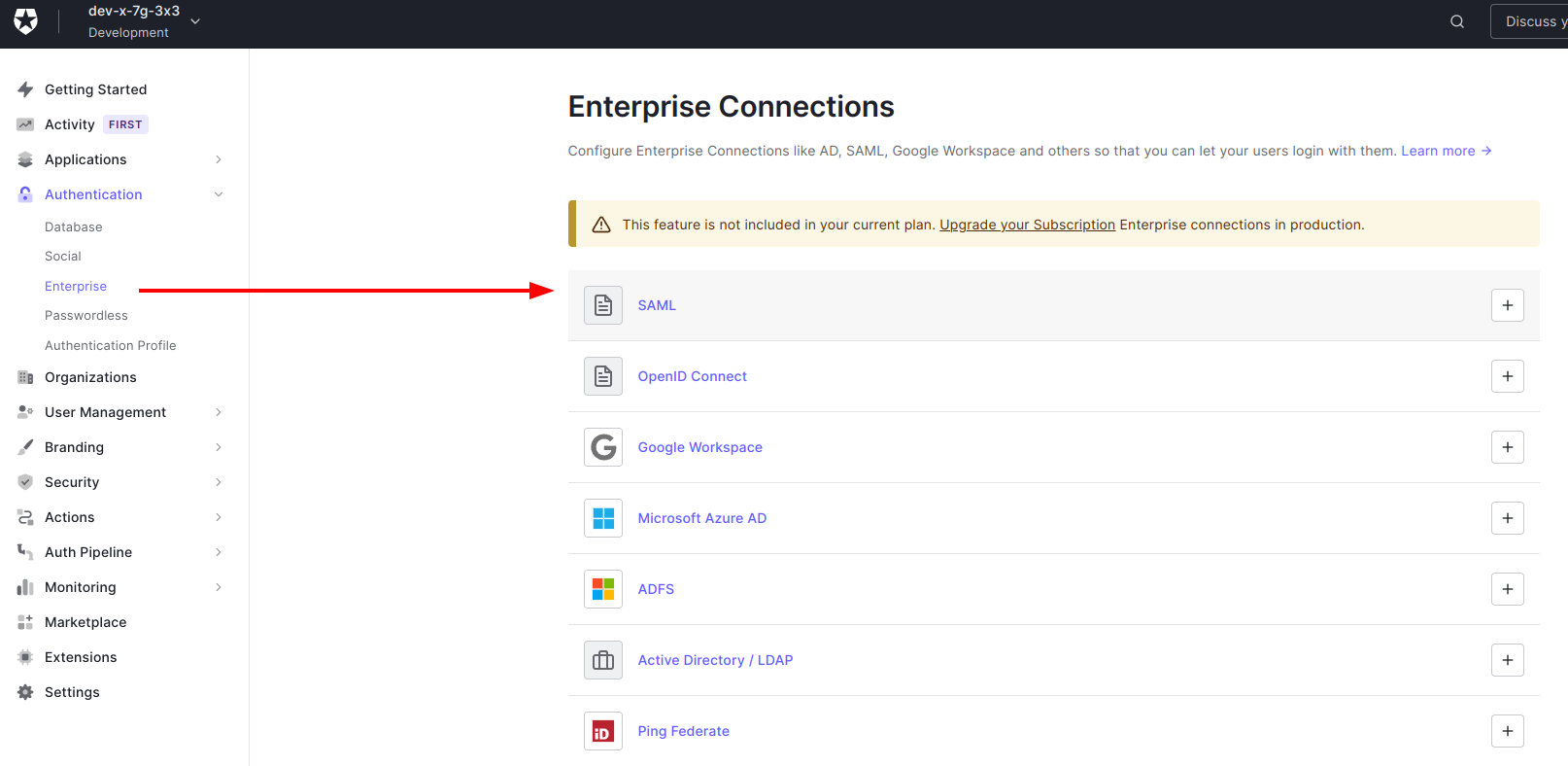
Task: Click the Extensions chip icon
Action: pos(25,657)
